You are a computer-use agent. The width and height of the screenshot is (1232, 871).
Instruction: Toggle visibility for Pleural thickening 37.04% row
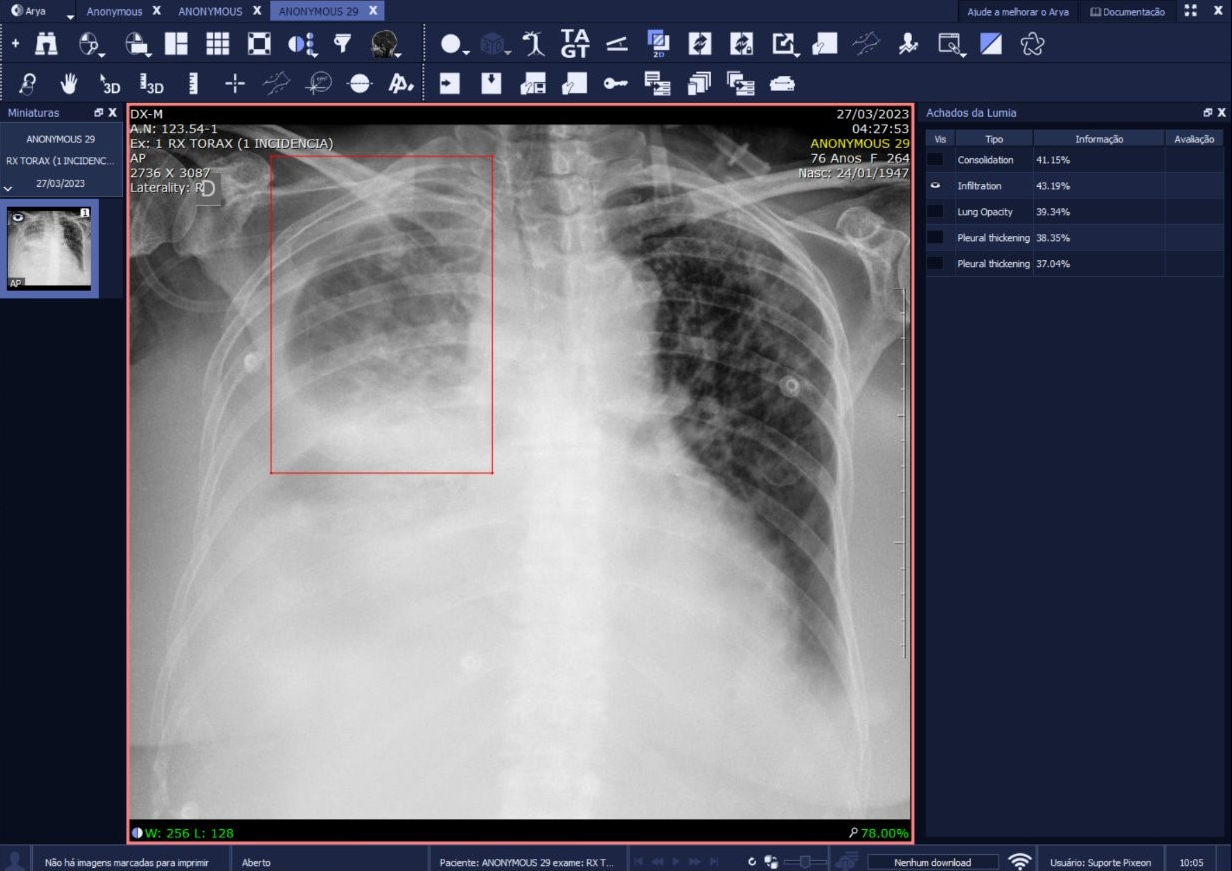[x=935, y=263]
